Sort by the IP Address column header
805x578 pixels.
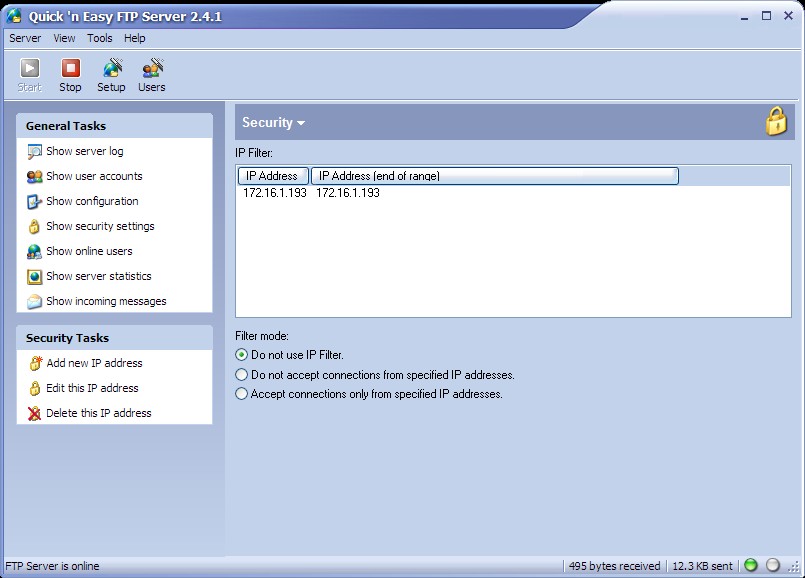tap(273, 176)
